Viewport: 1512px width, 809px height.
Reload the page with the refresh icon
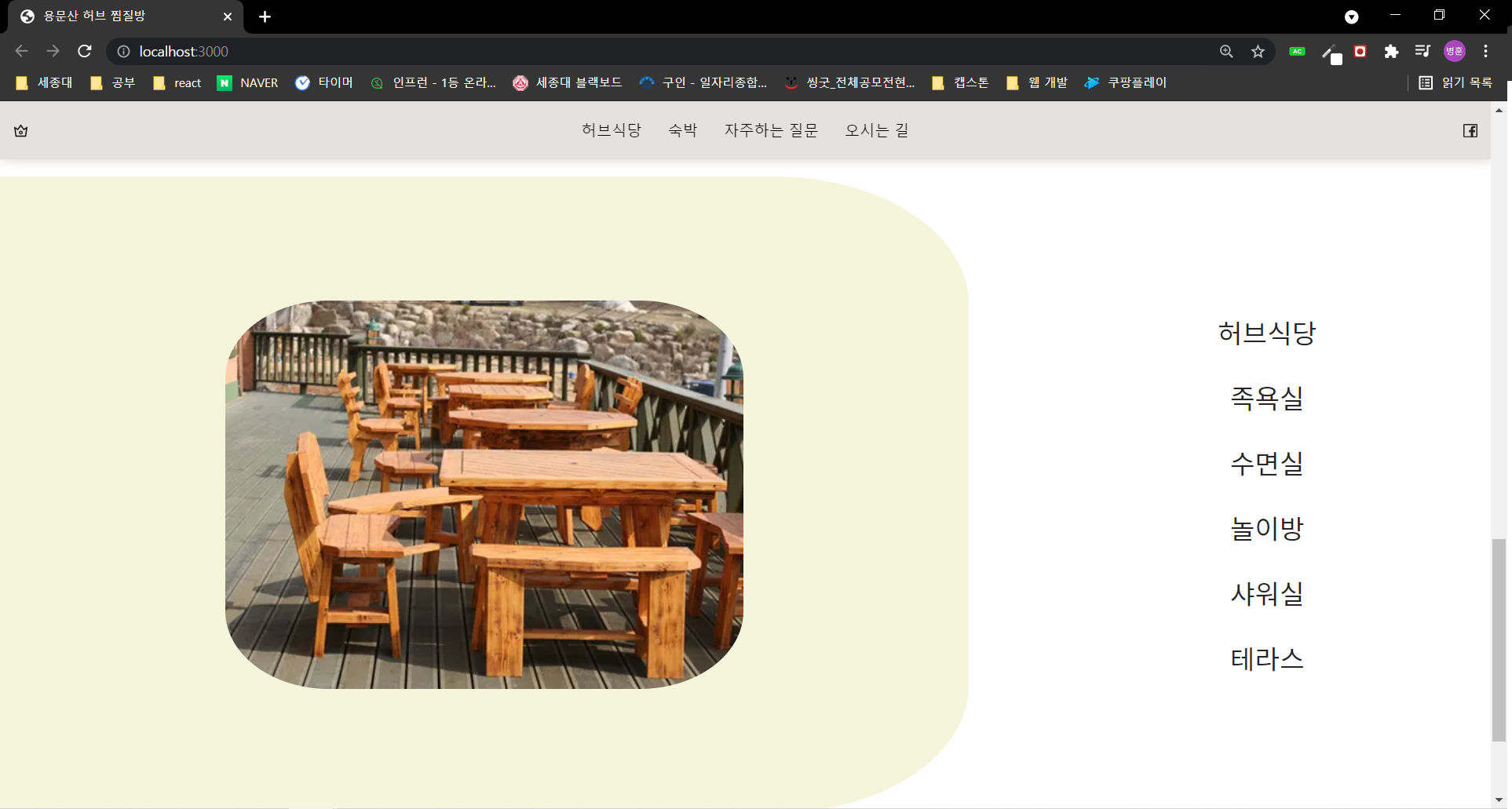click(84, 51)
